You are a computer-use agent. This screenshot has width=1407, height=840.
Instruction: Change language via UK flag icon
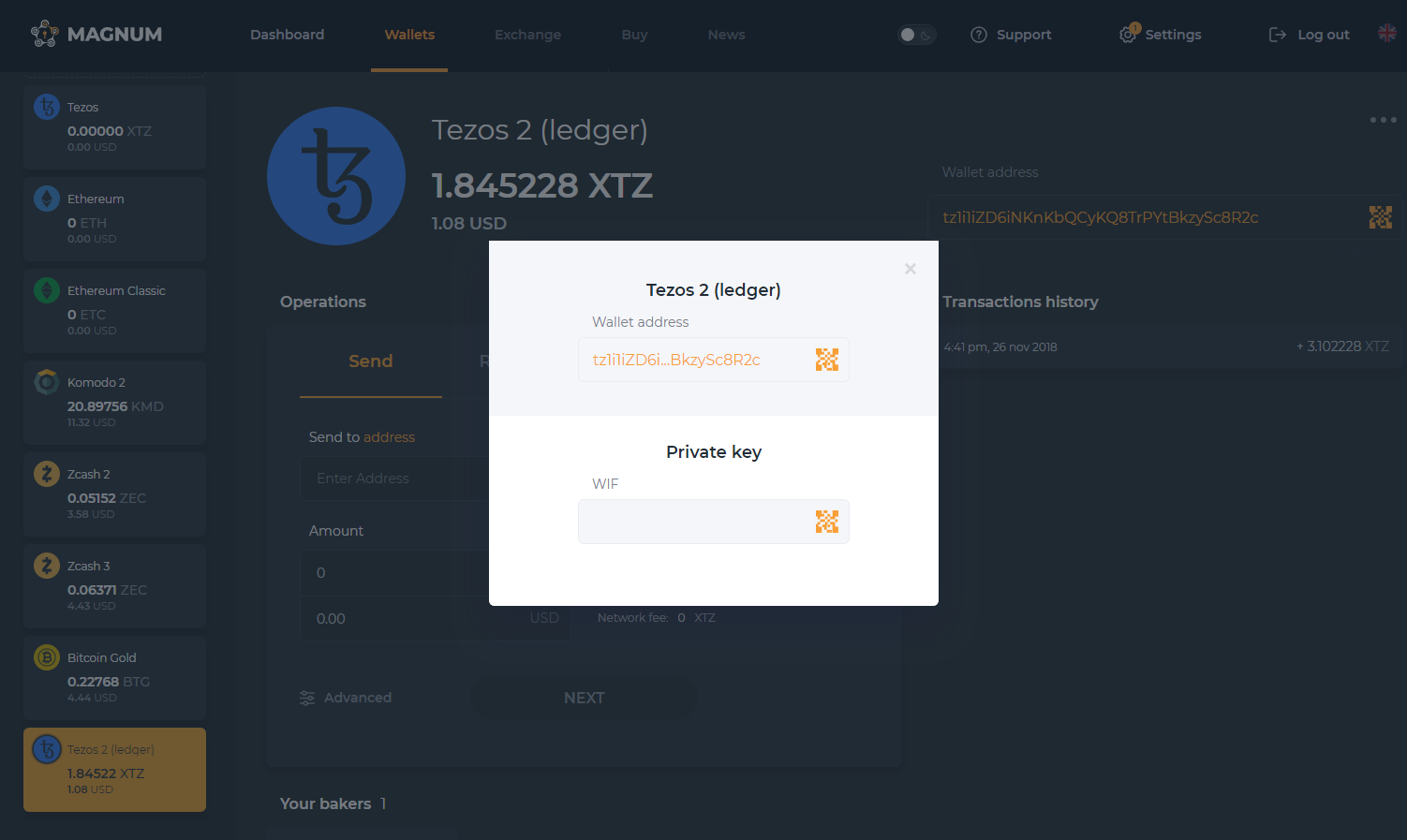1387,33
